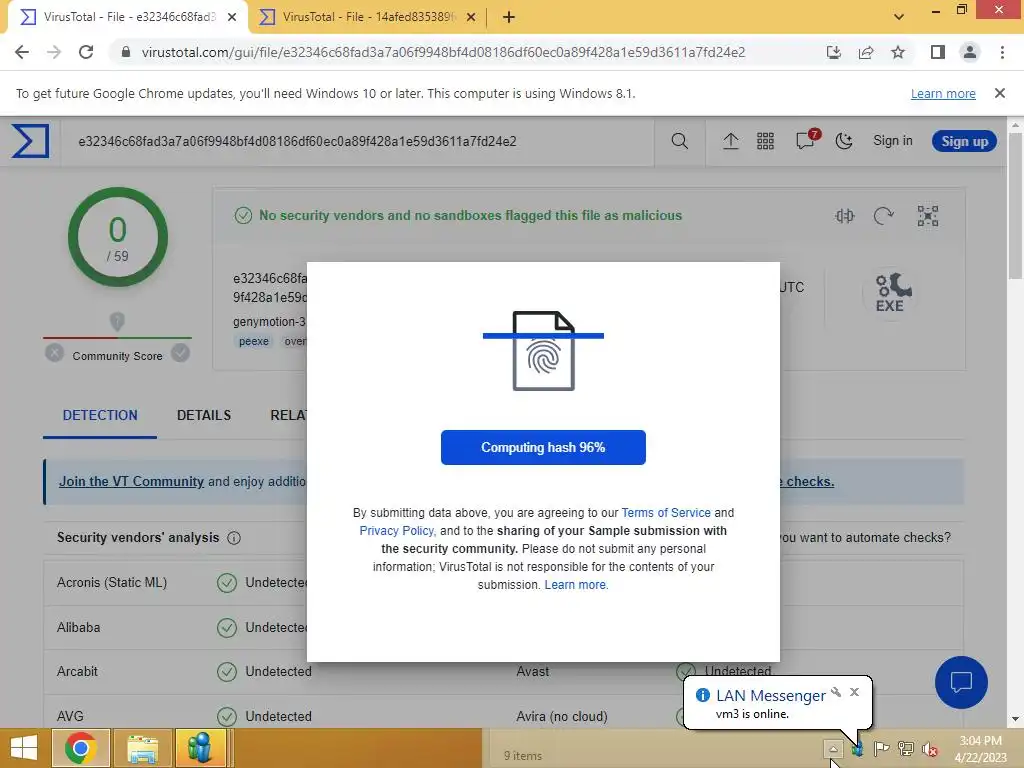Image resolution: width=1024 pixels, height=768 pixels.
Task: Click the similar files search icon
Action: coord(844,216)
